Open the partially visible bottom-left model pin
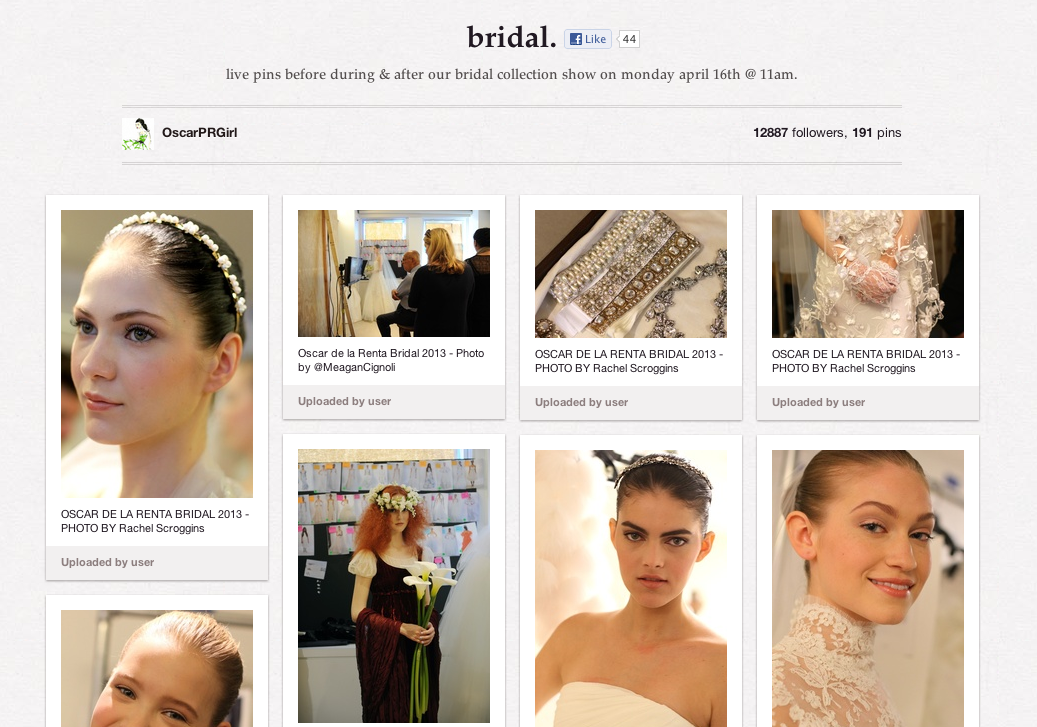Image resolution: width=1037 pixels, height=727 pixels. pyautogui.click(x=157, y=668)
